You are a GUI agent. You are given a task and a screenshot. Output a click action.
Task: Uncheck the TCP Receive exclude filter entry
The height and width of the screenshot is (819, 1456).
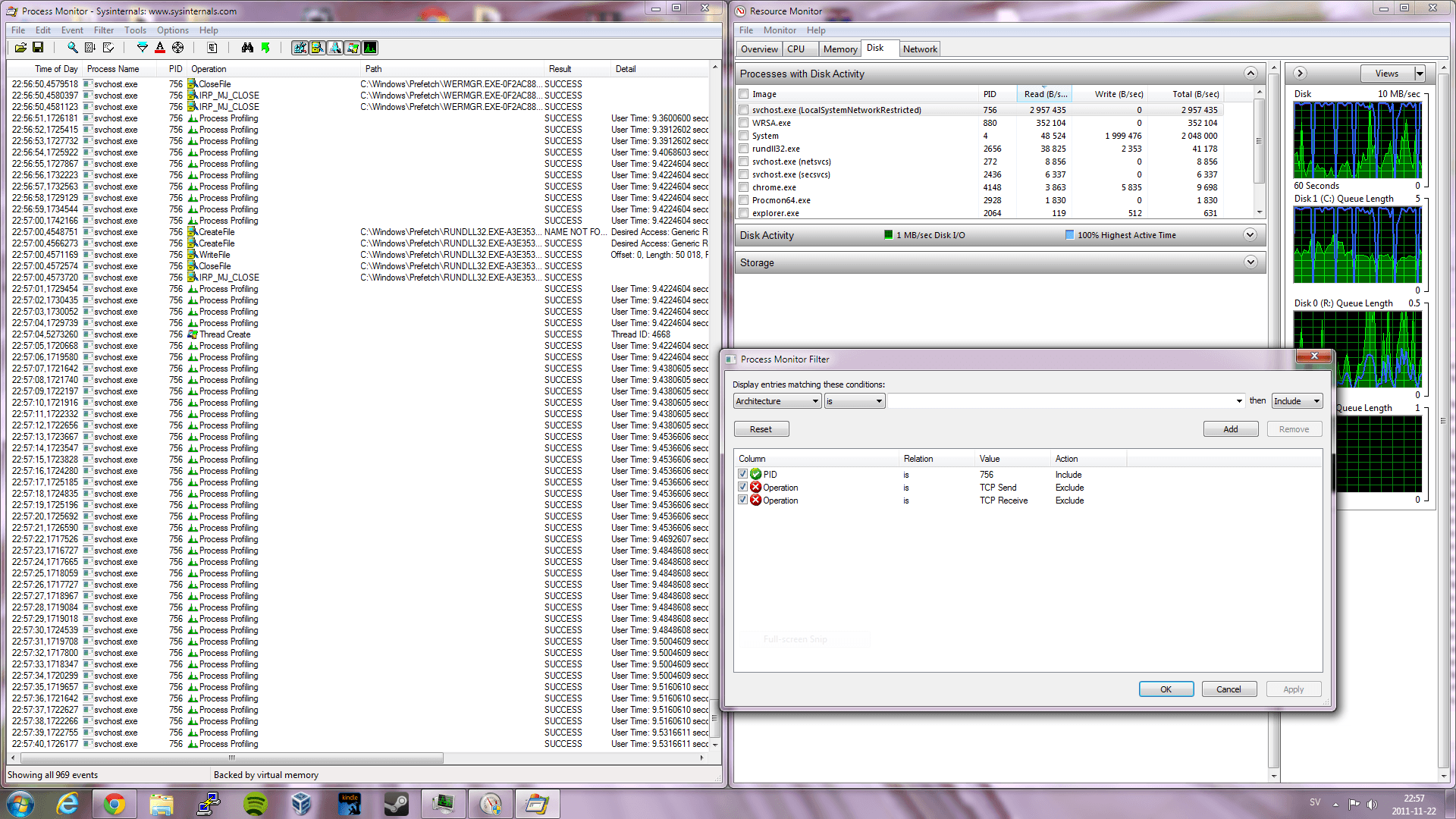tap(743, 500)
